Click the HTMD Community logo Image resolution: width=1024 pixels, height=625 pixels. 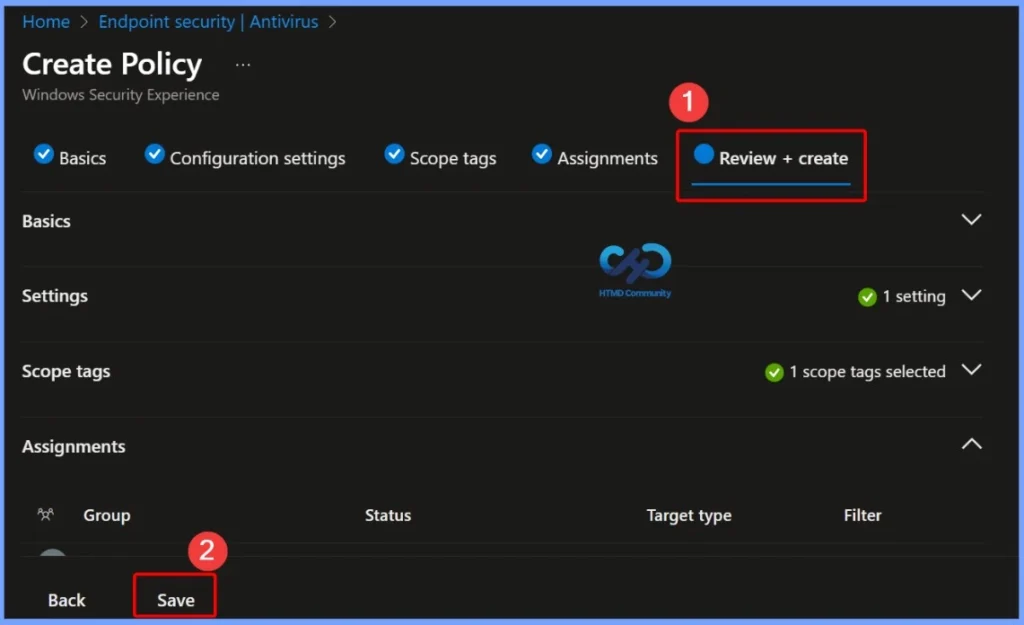(634, 268)
